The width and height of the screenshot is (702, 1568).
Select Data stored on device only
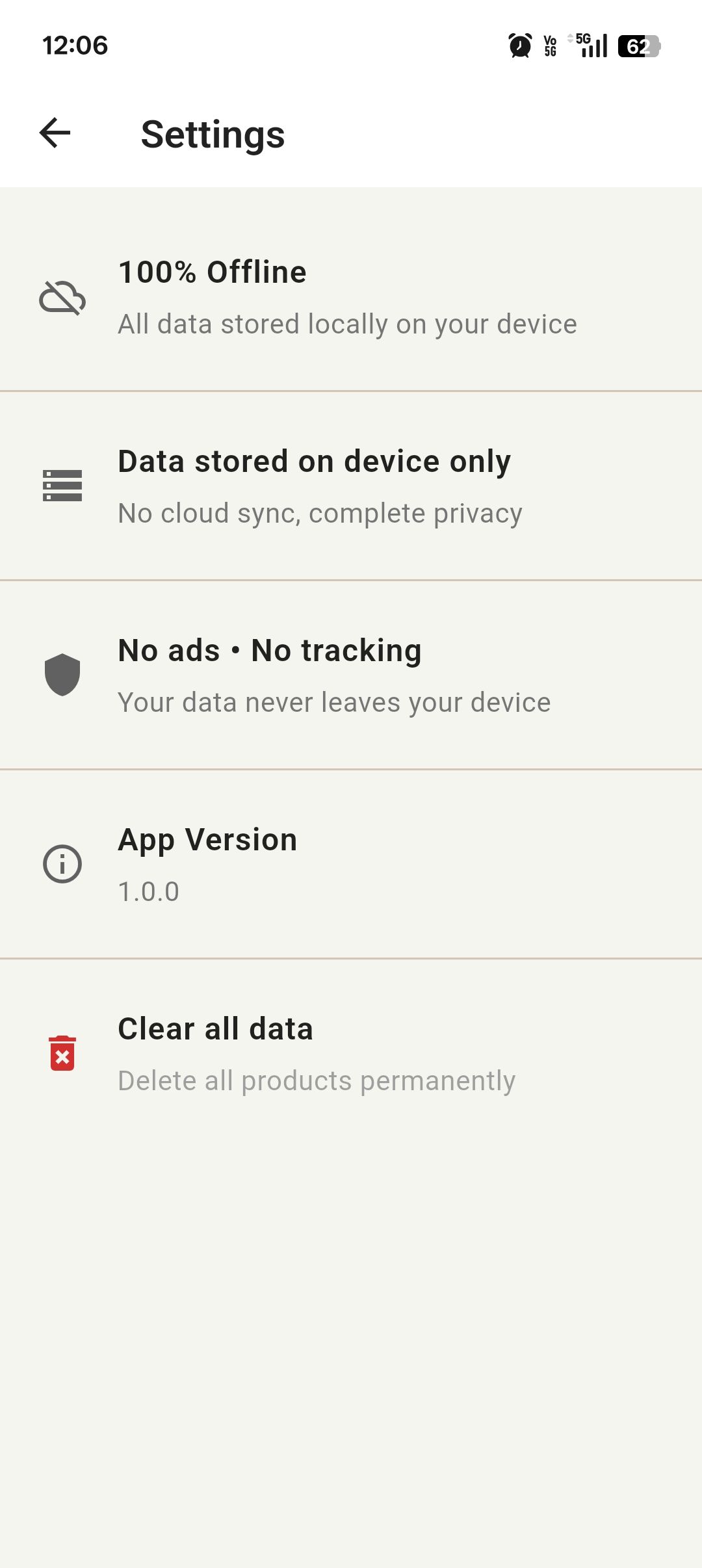pos(314,462)
